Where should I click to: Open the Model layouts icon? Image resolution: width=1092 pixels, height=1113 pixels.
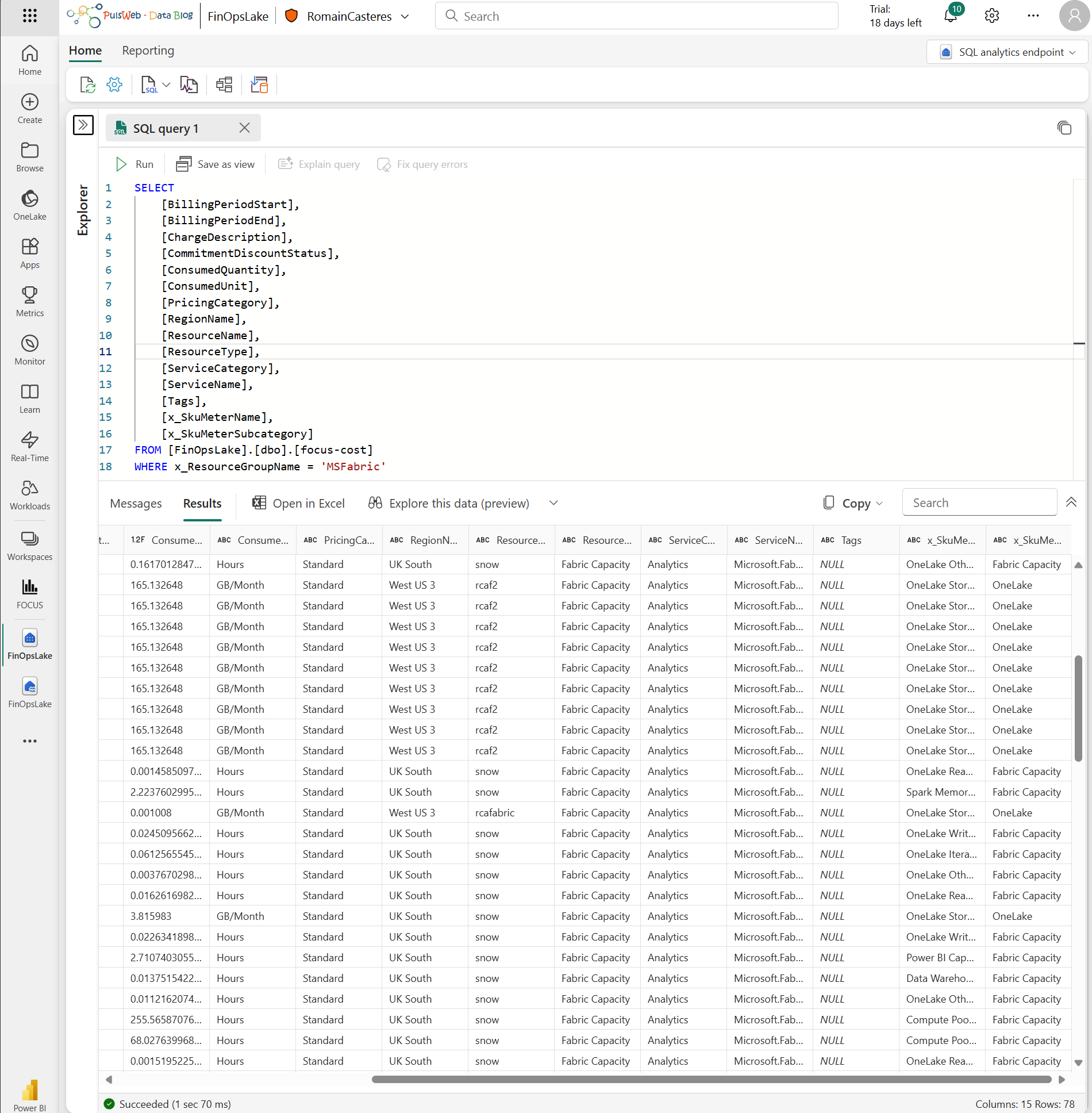click(x=224, y=85)
